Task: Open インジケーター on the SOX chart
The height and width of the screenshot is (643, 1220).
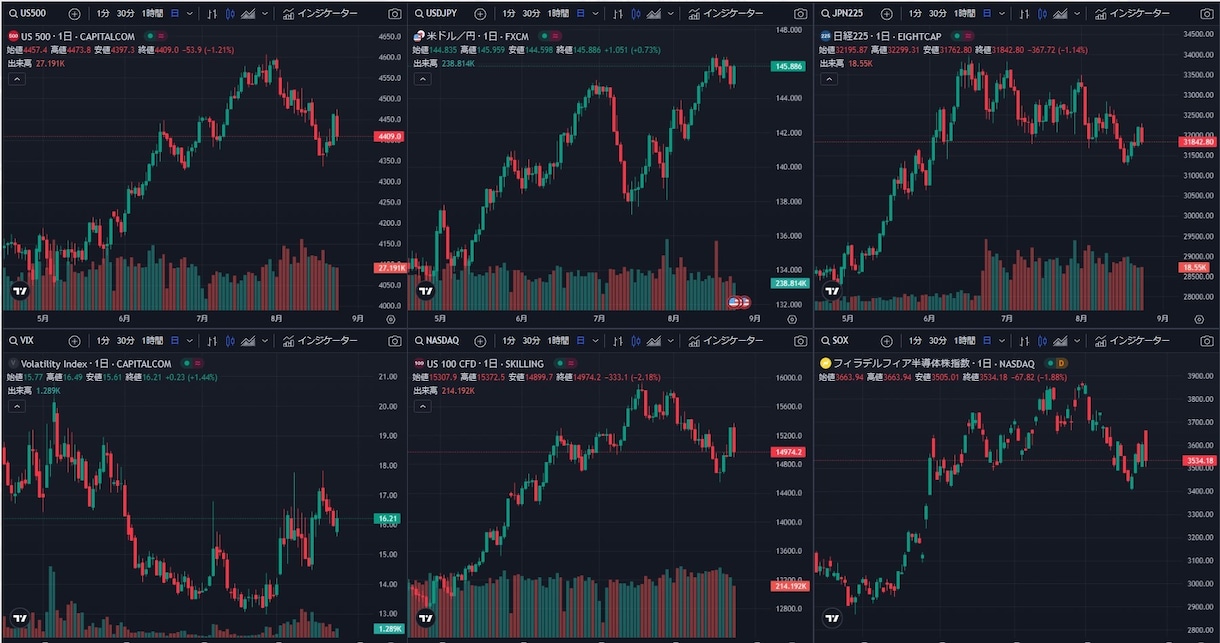Action: coord(1132,341)
